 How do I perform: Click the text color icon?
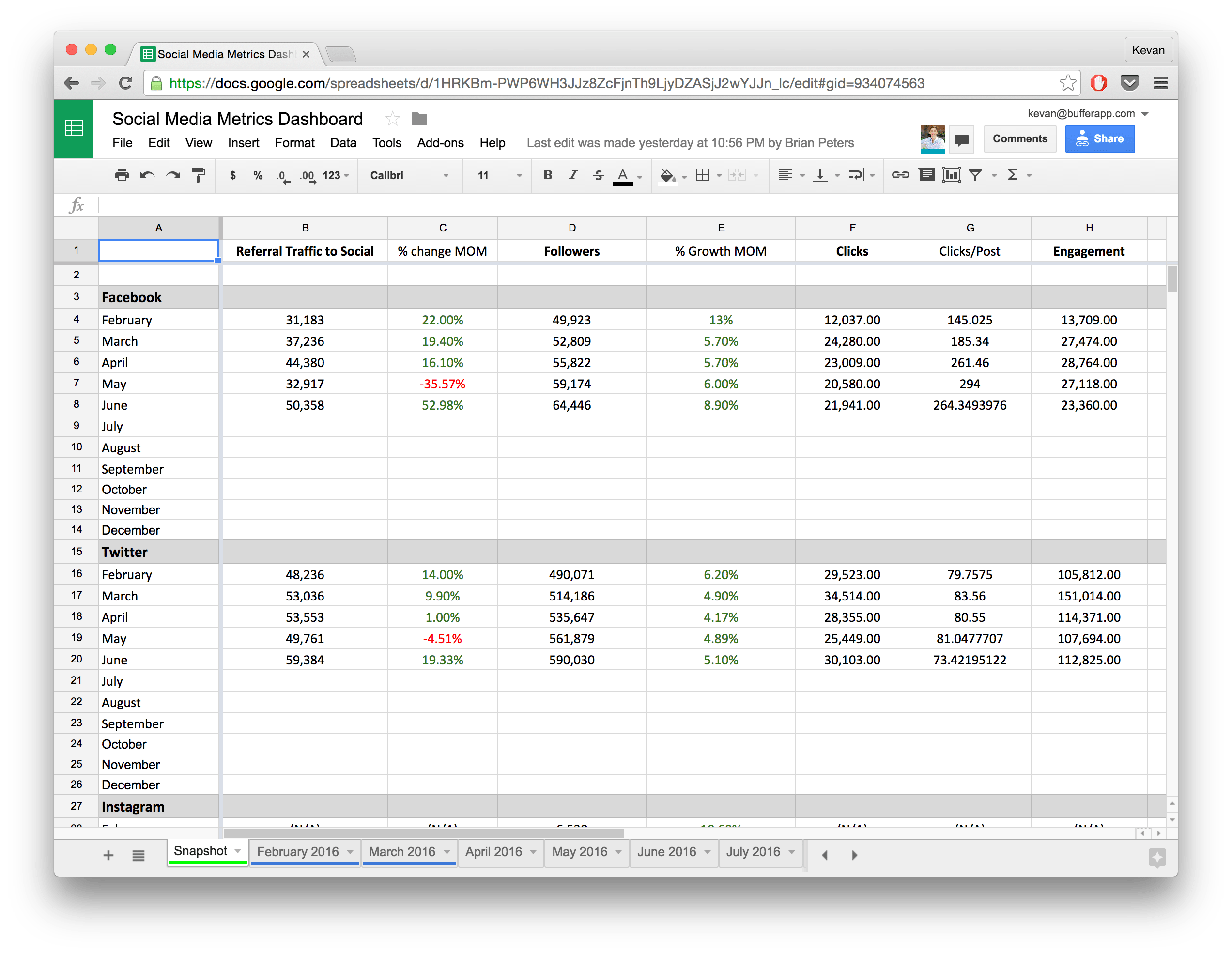[x=621, y=175]
